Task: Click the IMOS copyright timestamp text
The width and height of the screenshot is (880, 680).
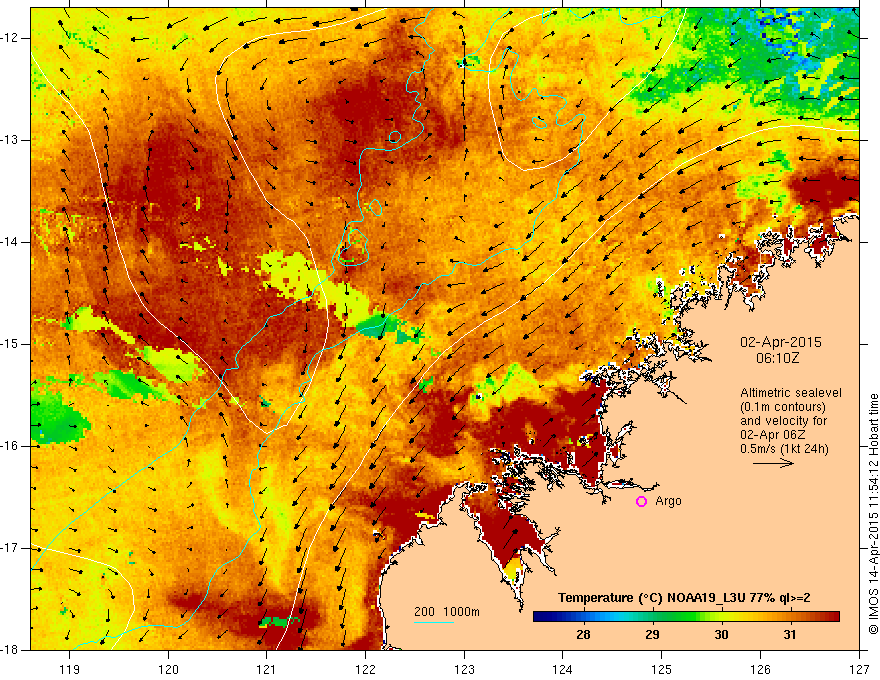Action: point(873,514)
